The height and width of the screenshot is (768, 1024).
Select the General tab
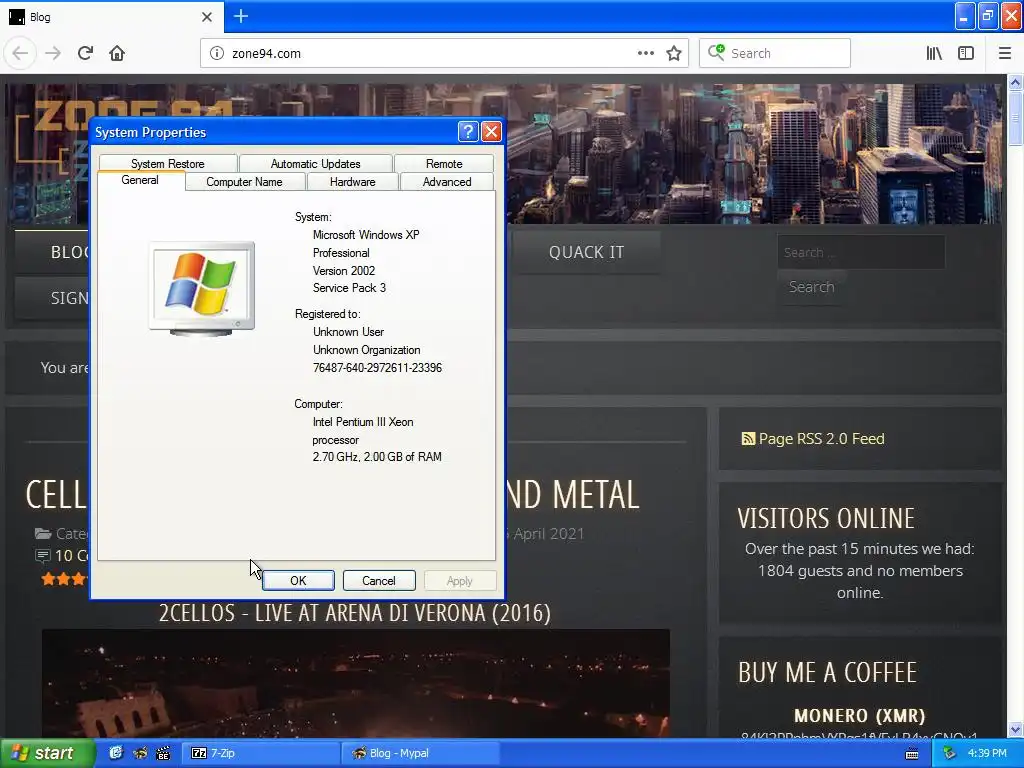(140, 180)
